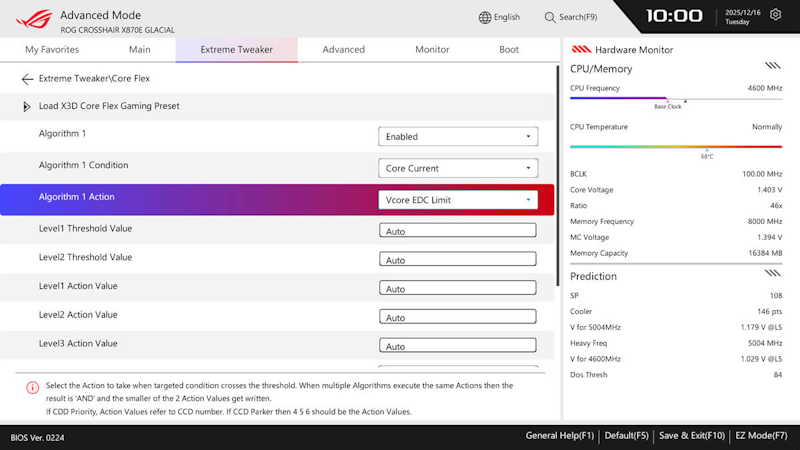The height and width of the screenshot is (450, 800).
Task: Switch to Main tab
Action: 139,49
